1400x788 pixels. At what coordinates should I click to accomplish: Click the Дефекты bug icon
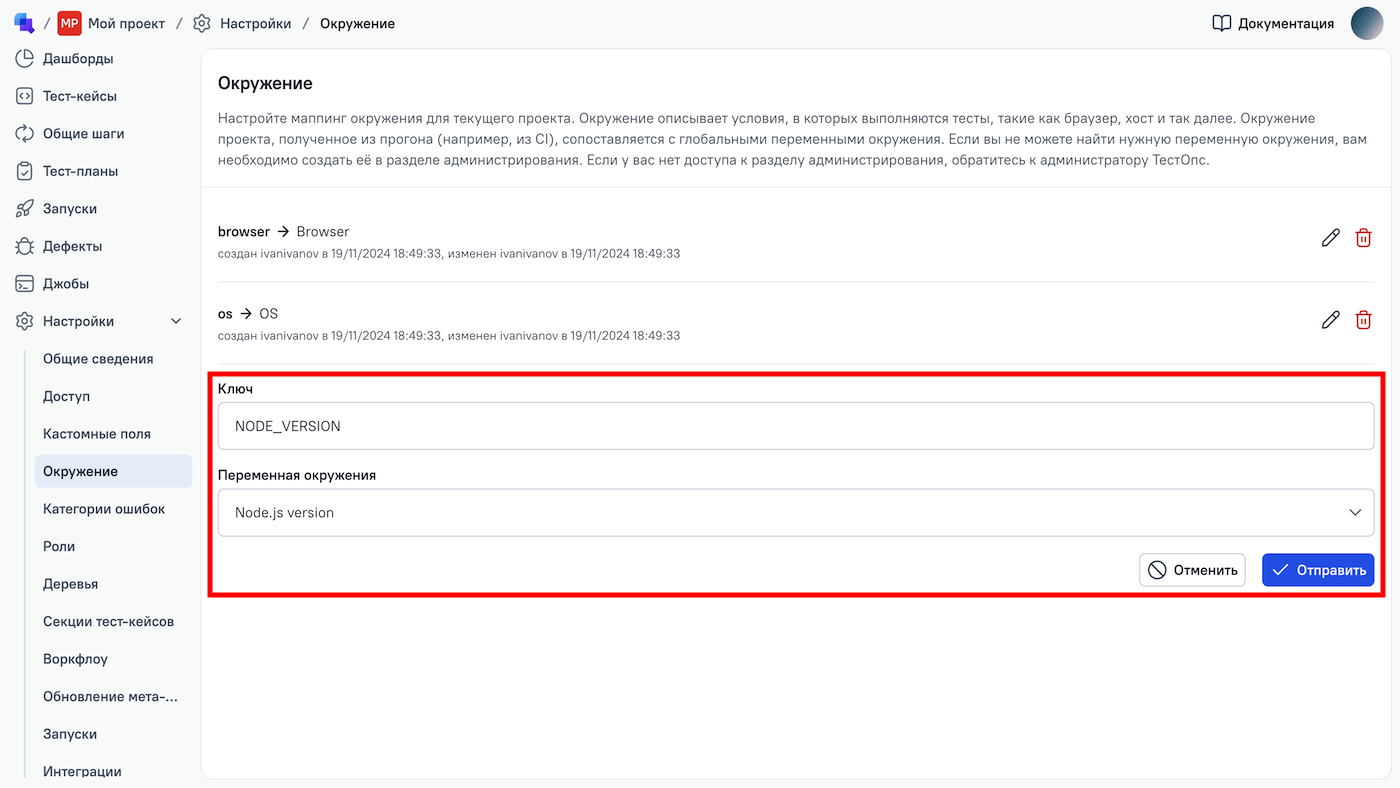pos(25,246)
